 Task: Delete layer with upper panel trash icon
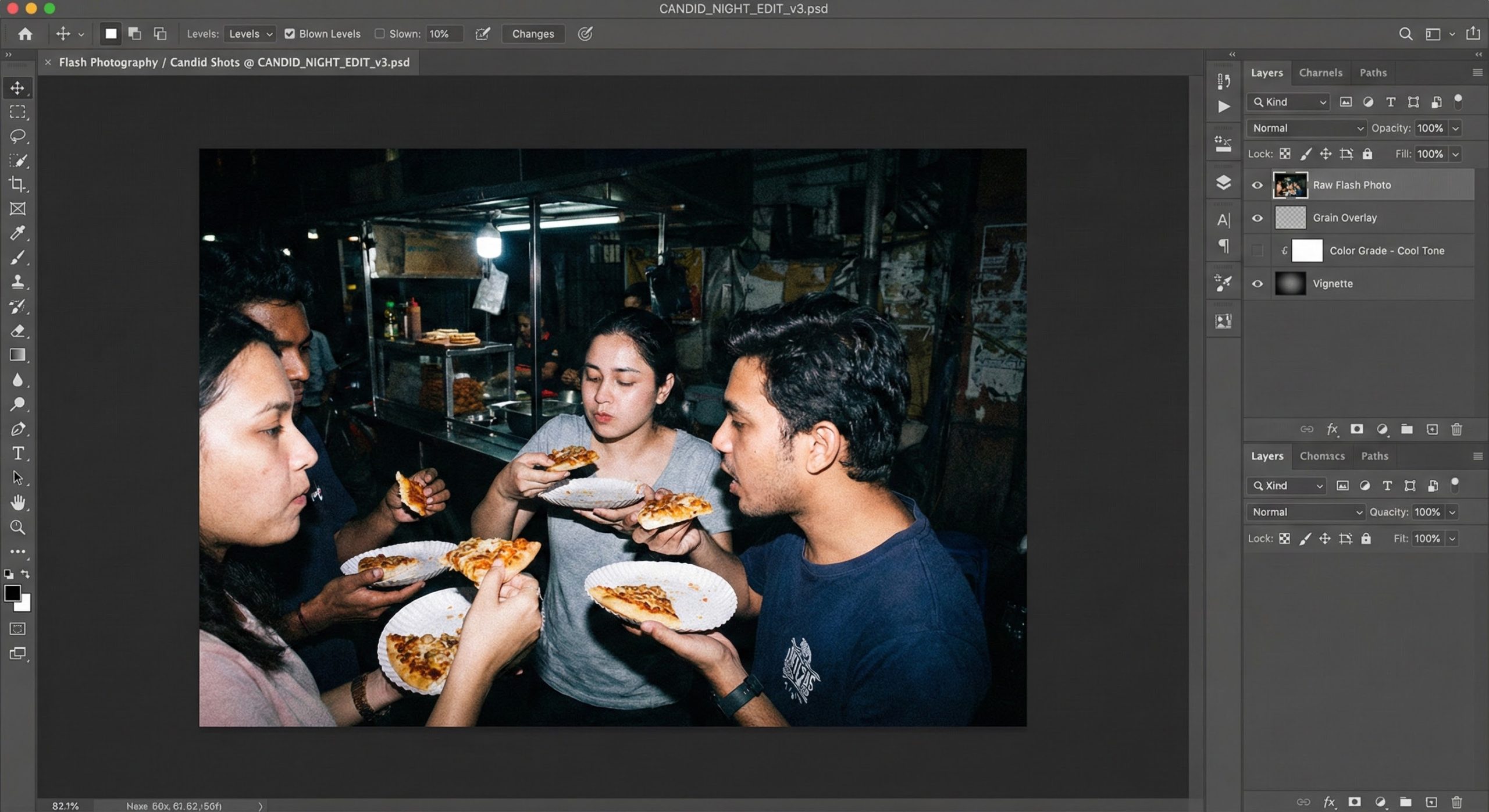[1456, 429]
